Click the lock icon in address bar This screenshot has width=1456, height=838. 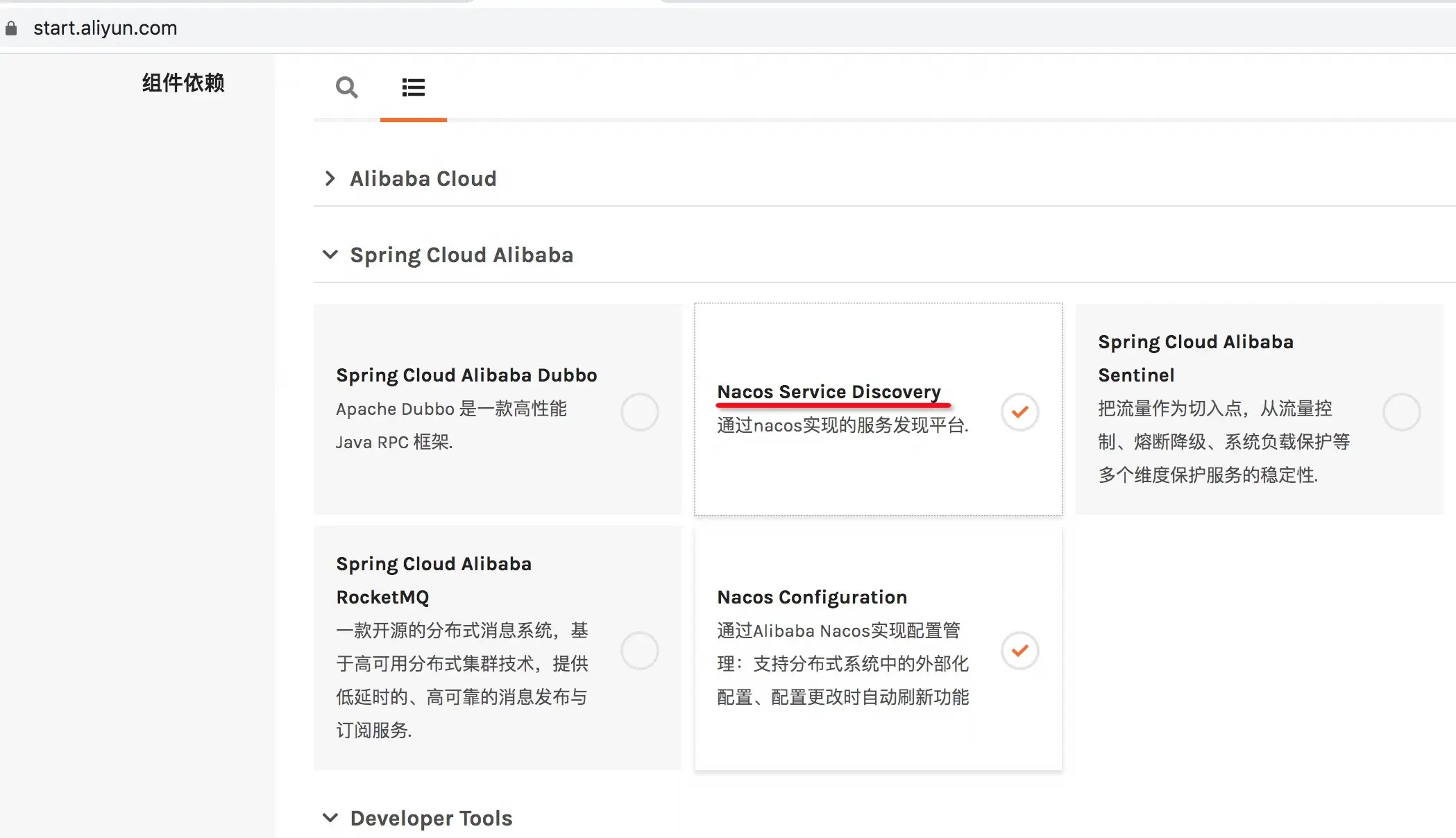pos(11,28)
